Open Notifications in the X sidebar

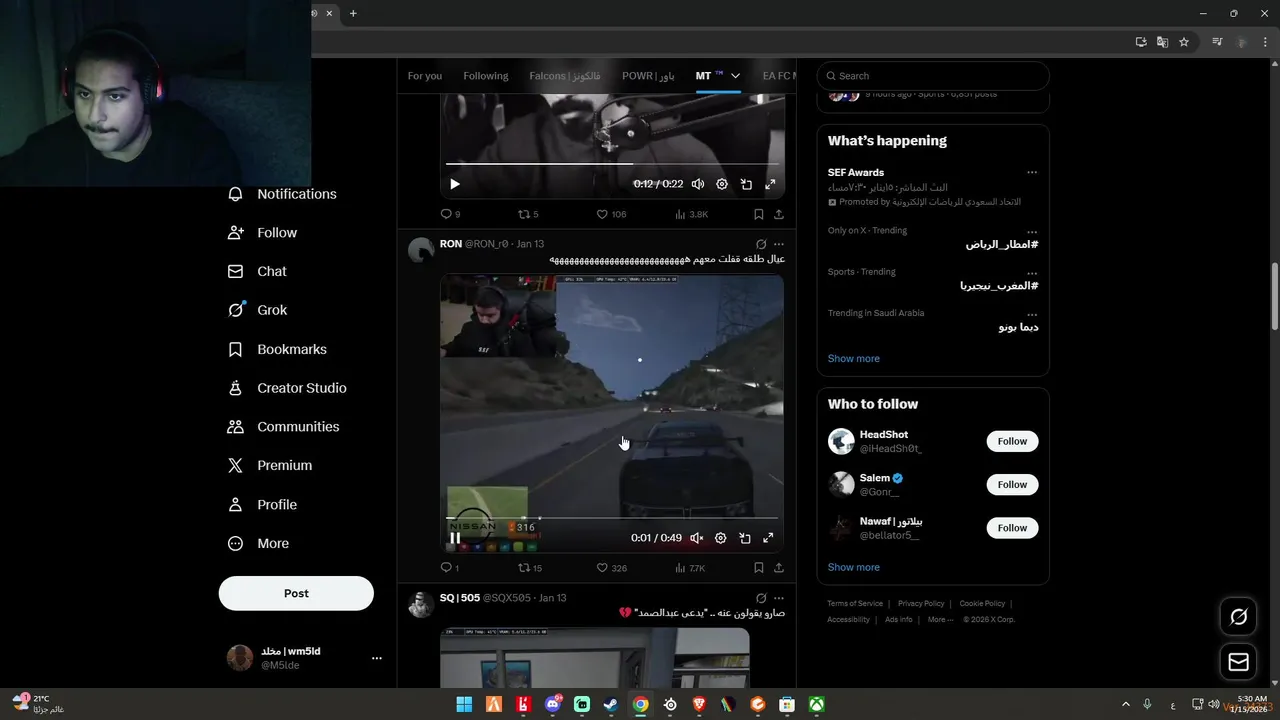[283, 194]
